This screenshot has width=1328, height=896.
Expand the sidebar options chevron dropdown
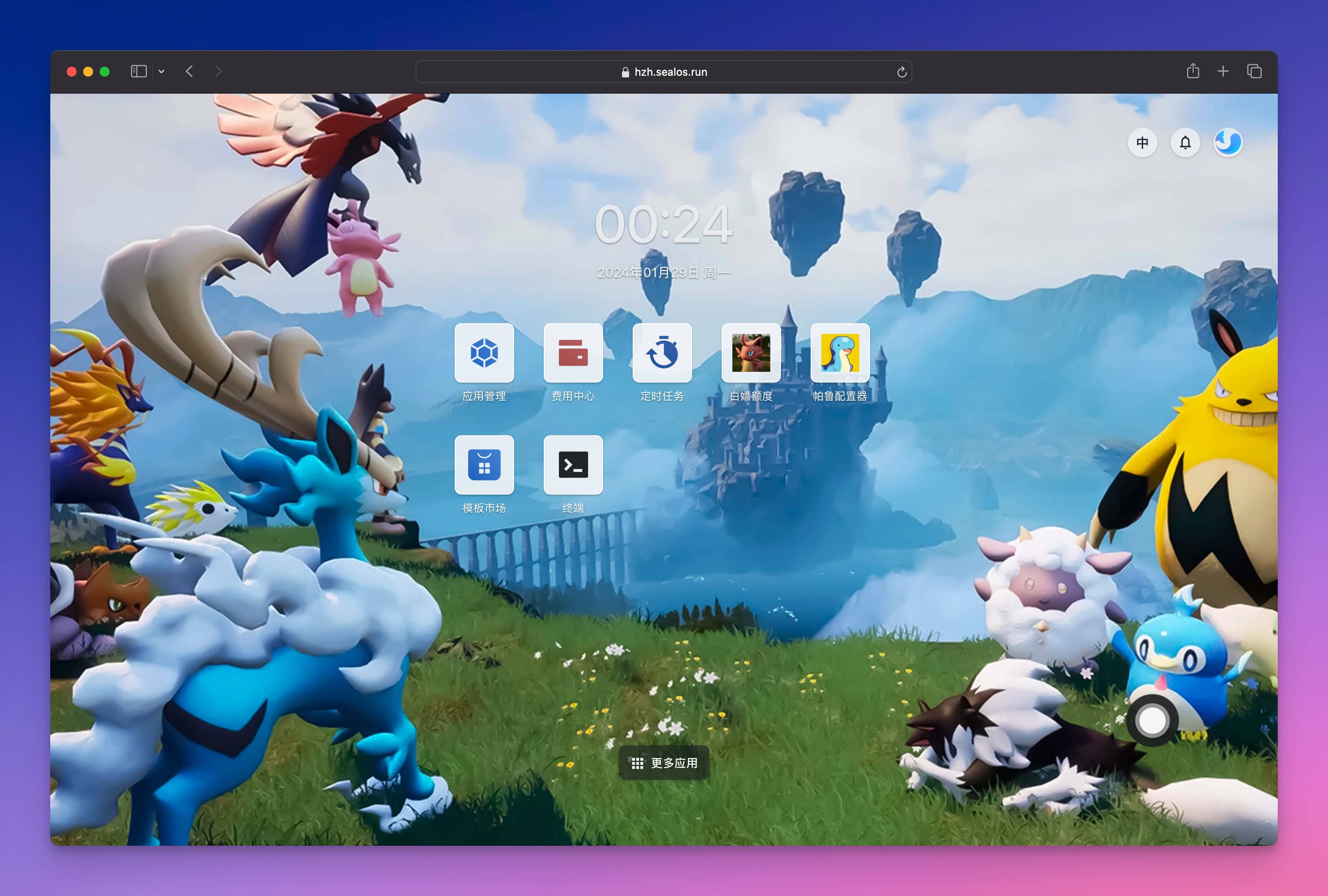coord(162,71)
